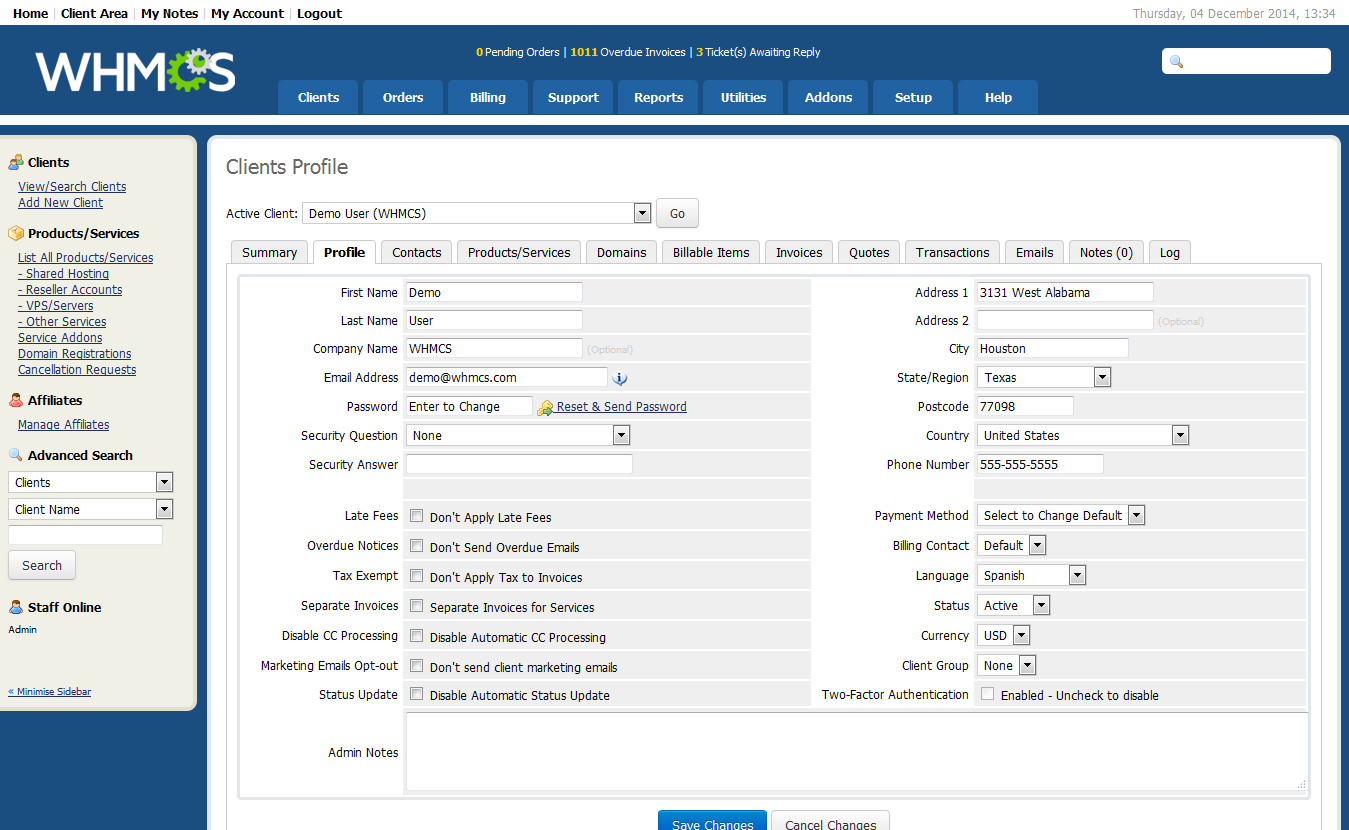
Task: Open the Clients main menu
Action: click(318, 97)
